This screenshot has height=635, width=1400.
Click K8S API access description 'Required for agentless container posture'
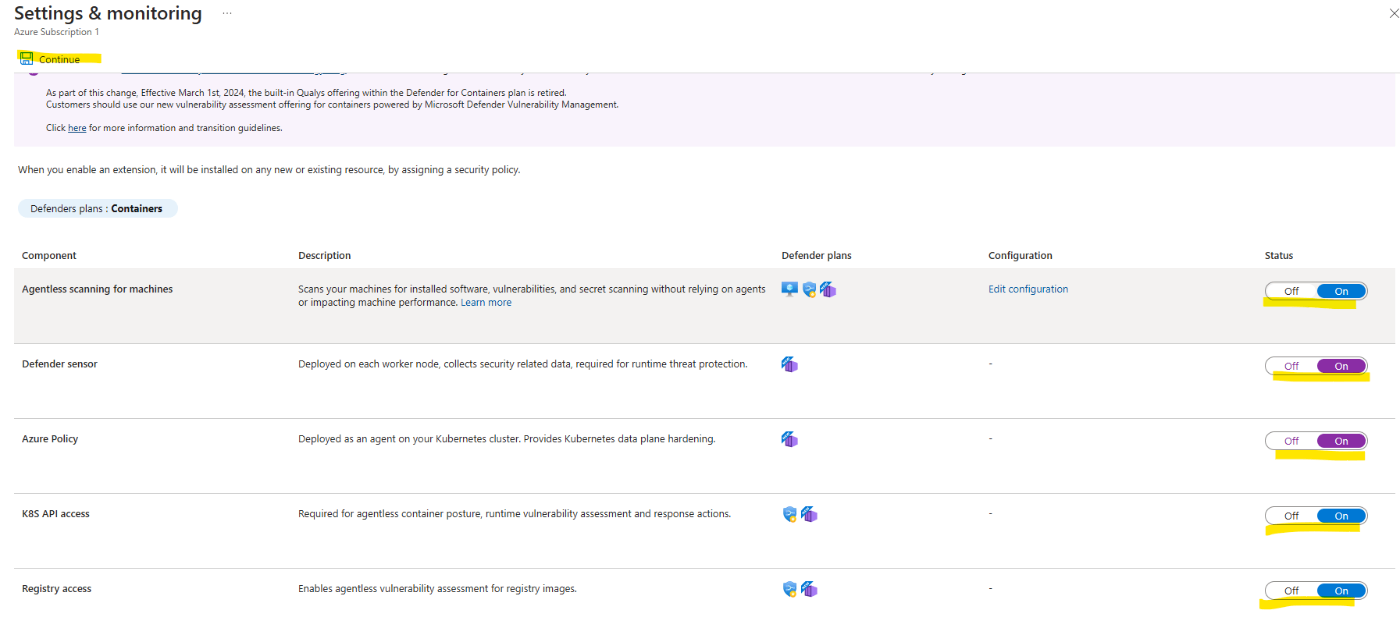pyautogui.click(x=515, y=514)
